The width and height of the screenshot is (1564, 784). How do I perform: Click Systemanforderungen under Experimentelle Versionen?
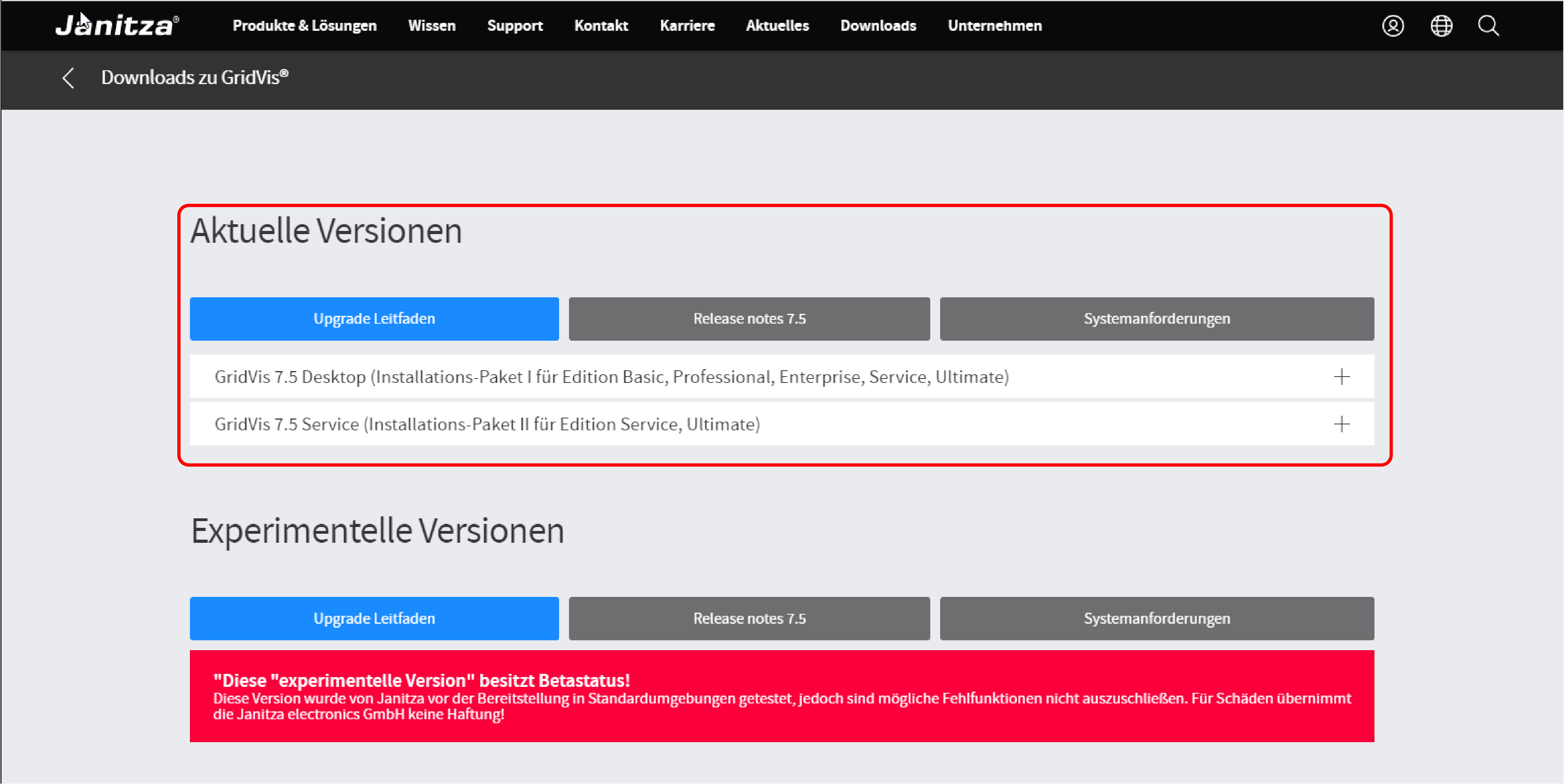point(1157,618)
